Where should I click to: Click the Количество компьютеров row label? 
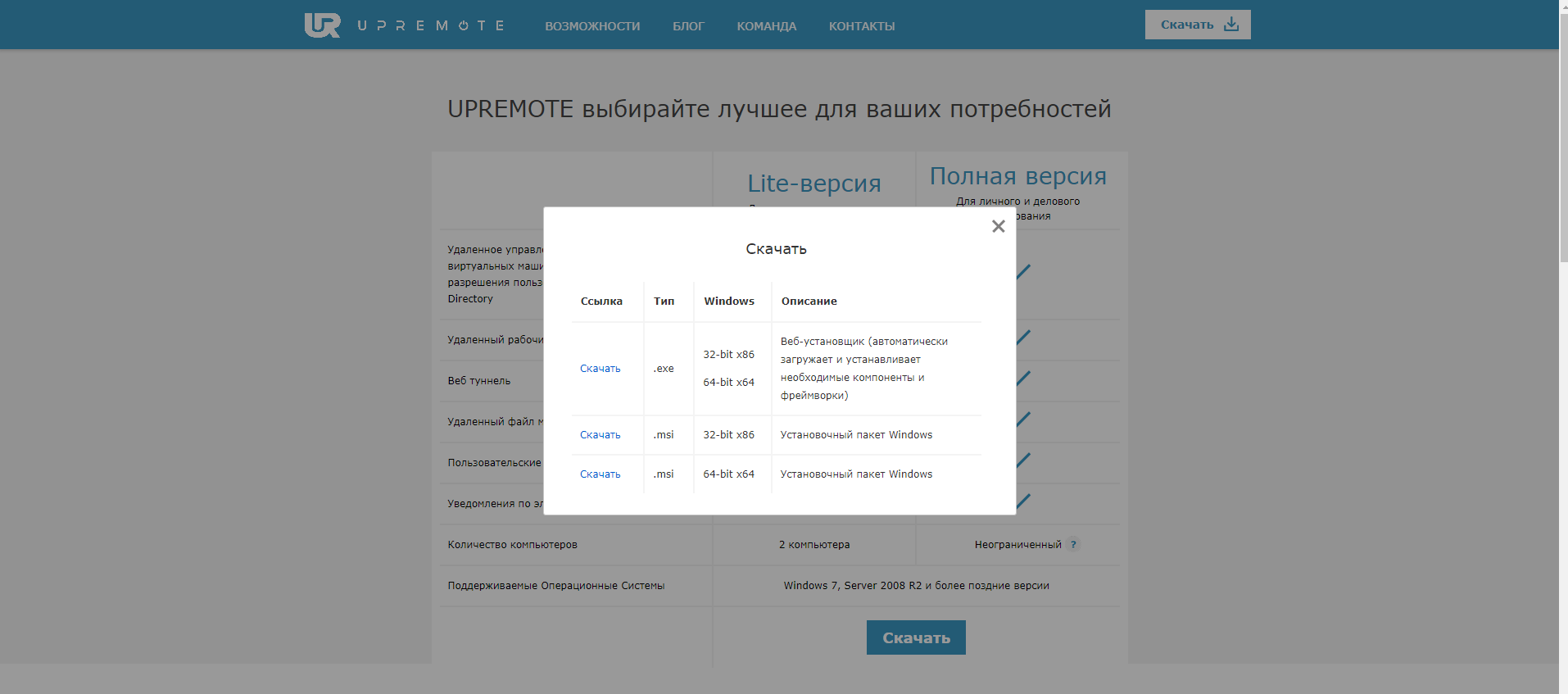coord(512,545)
